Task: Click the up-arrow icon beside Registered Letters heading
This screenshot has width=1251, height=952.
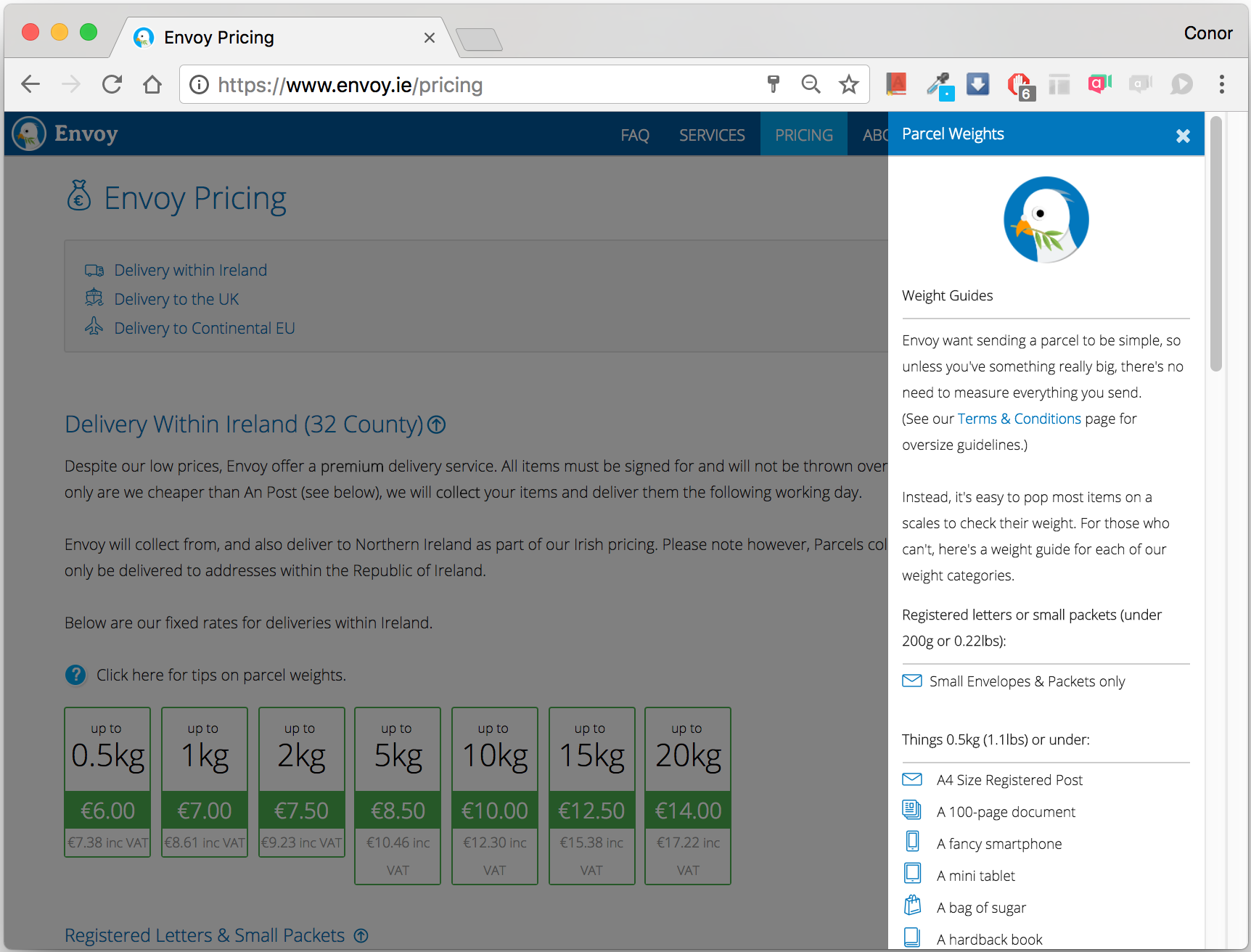Action: (x=361, y=935)
